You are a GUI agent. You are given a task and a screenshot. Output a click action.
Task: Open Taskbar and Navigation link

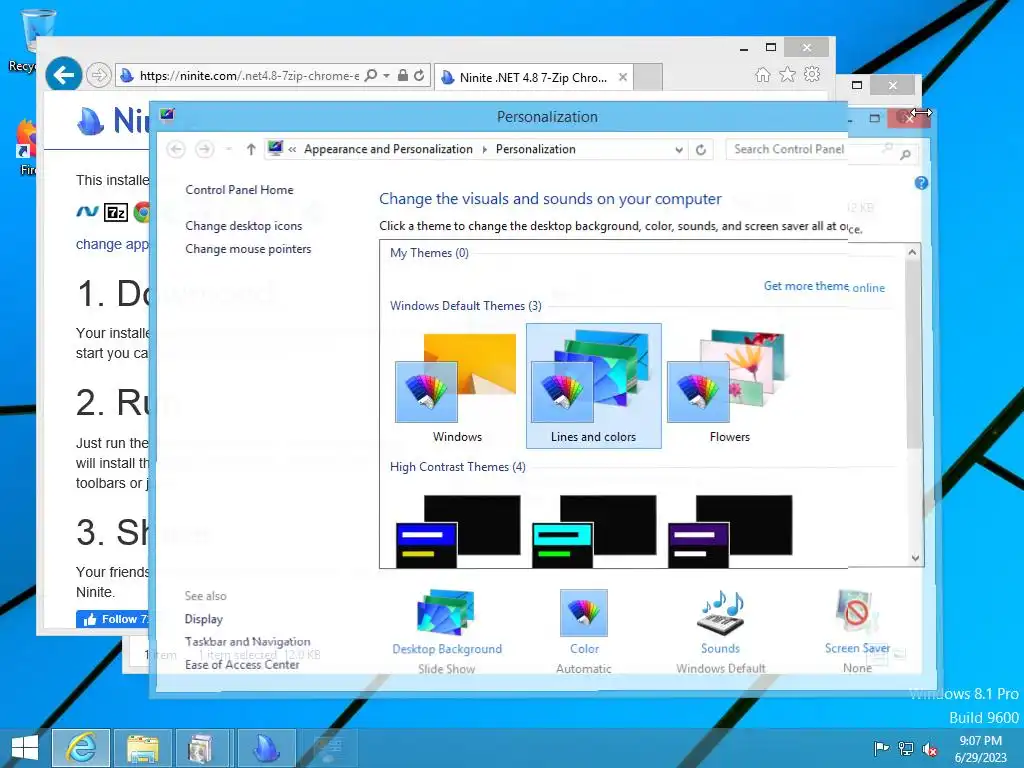[248, 642]
